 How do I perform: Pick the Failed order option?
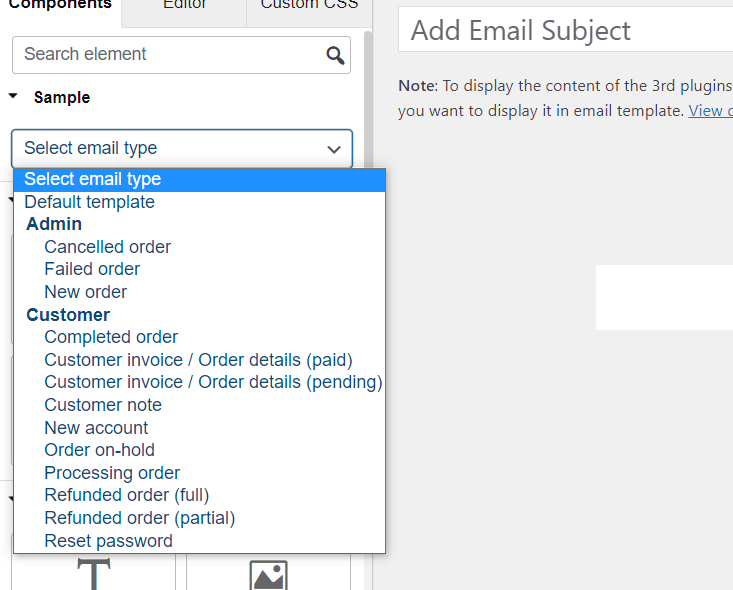pos(92,269)
